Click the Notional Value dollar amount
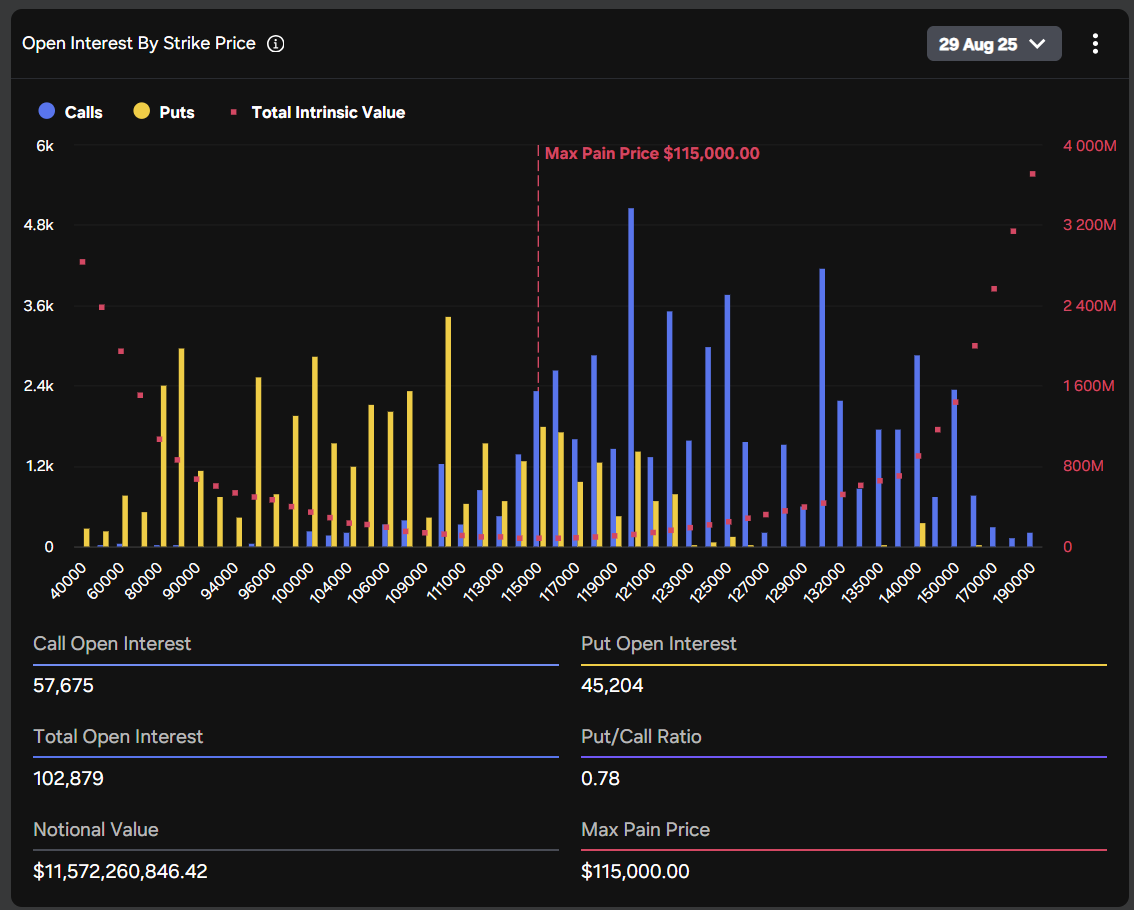Image resolution: width=1134 pixels, height=910 pixels. pyautogui.click(x=120, y=872)
